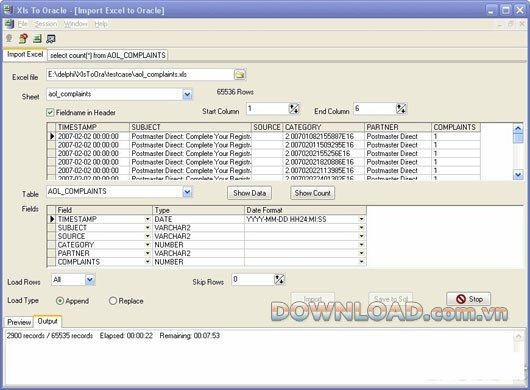530x390 pixels.
Task: Open the browse folder icon for Excel file
Action: click(x=240, y=74)
